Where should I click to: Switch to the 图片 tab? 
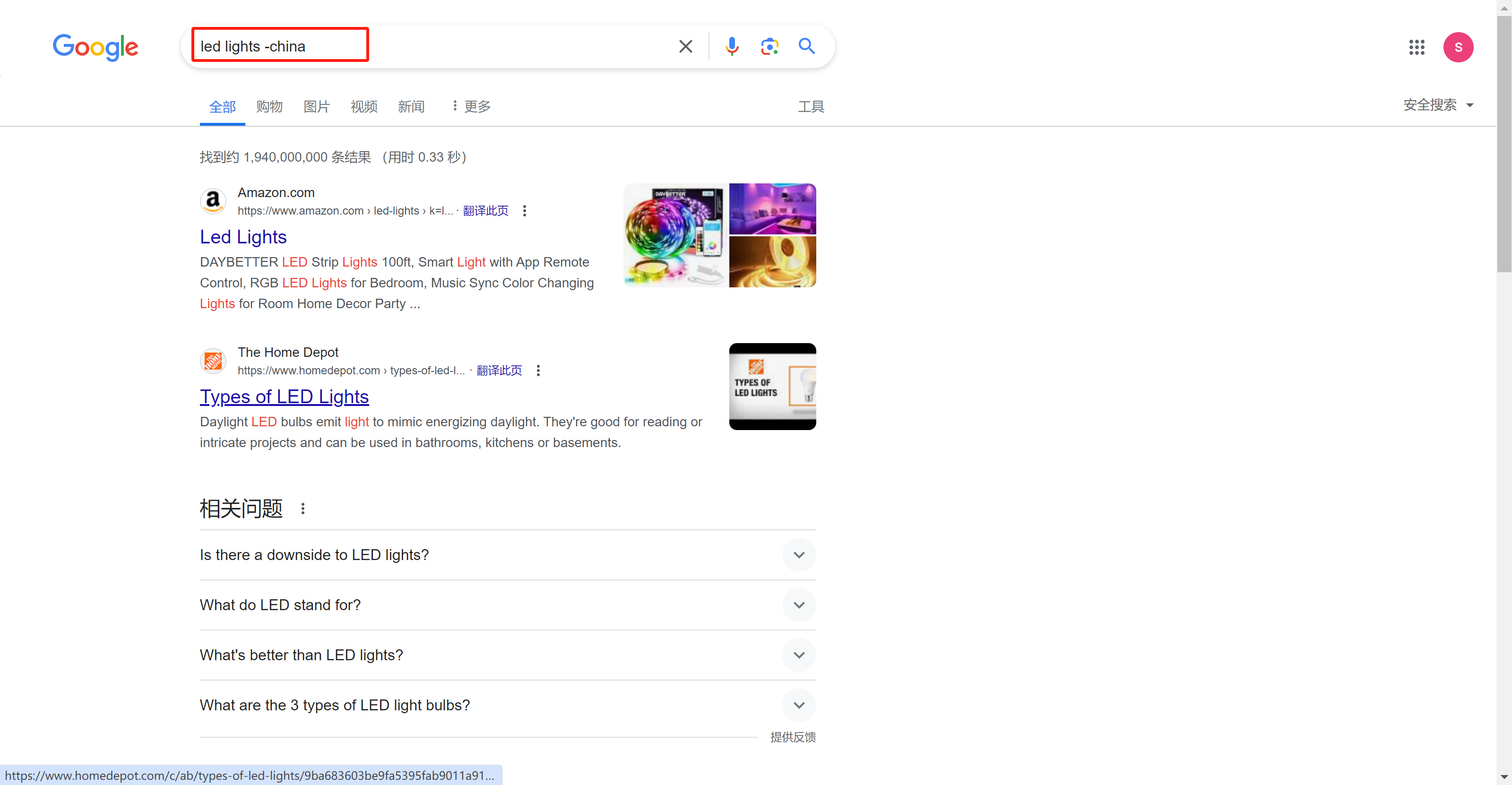point(316,106)
